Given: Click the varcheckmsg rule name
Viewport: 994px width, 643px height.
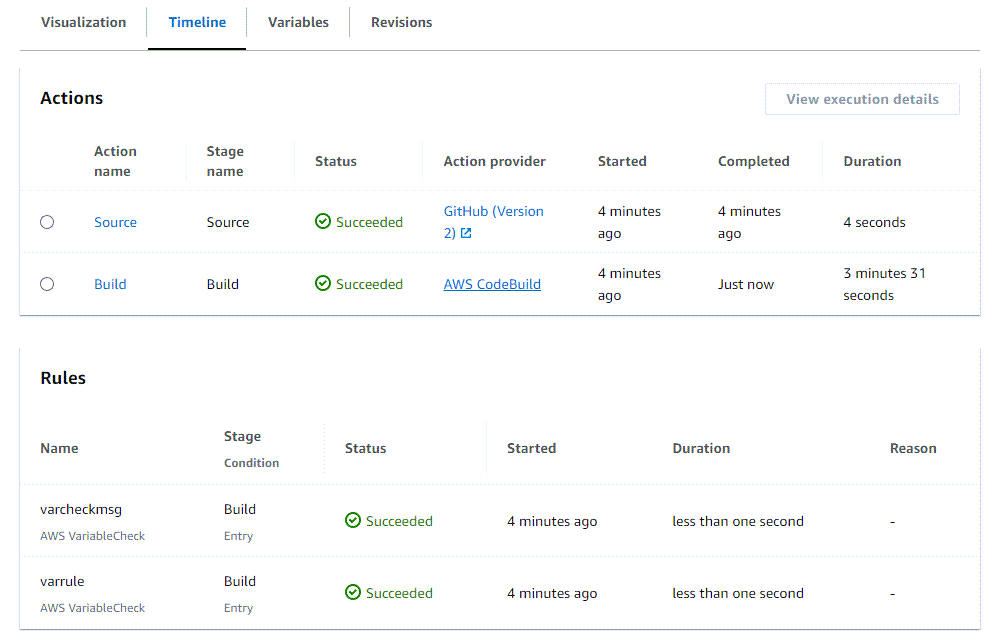Looking at the screenshot, I should 81,509.
